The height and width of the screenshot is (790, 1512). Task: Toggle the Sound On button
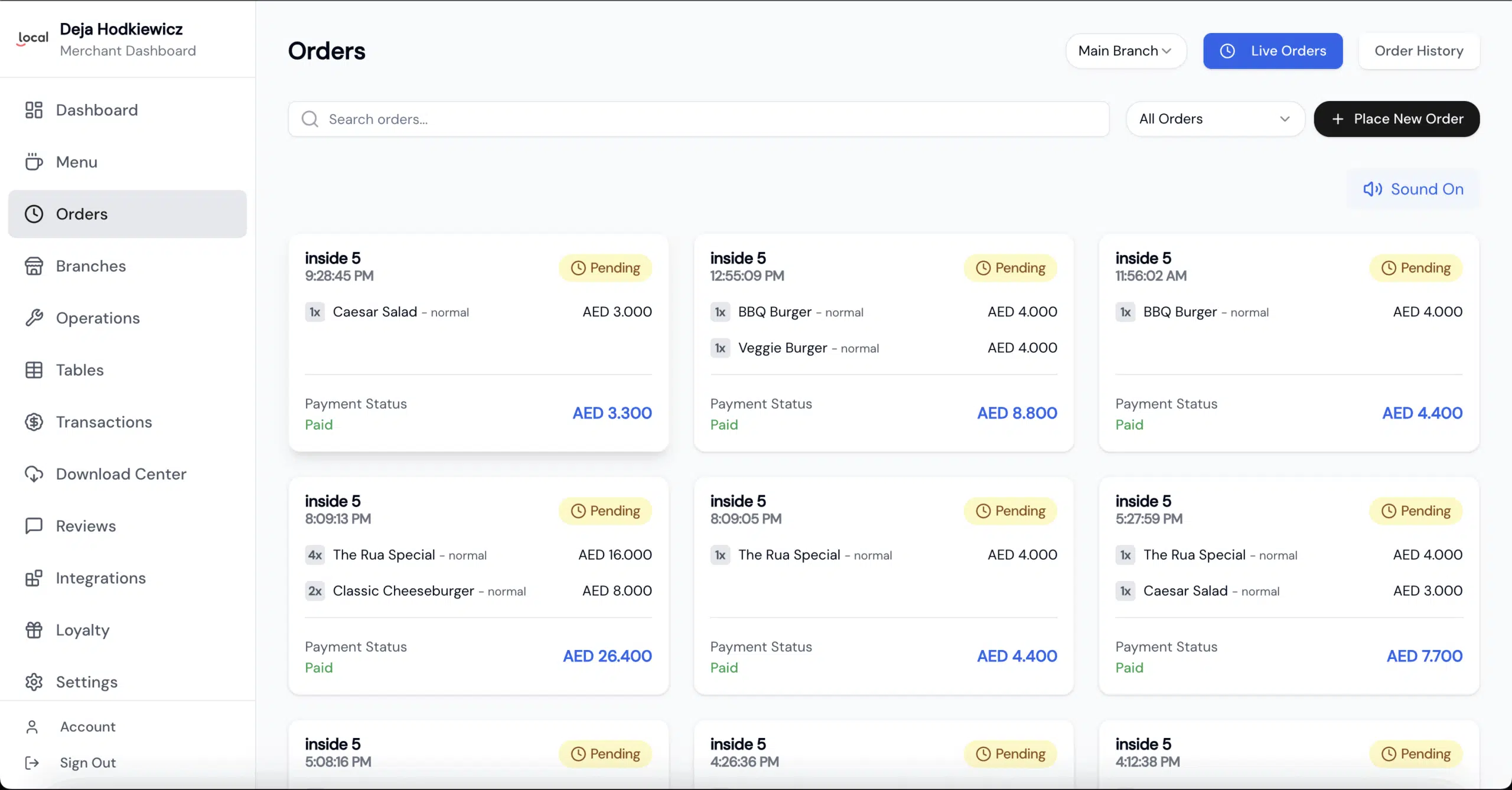click(x=1413, y=189)
